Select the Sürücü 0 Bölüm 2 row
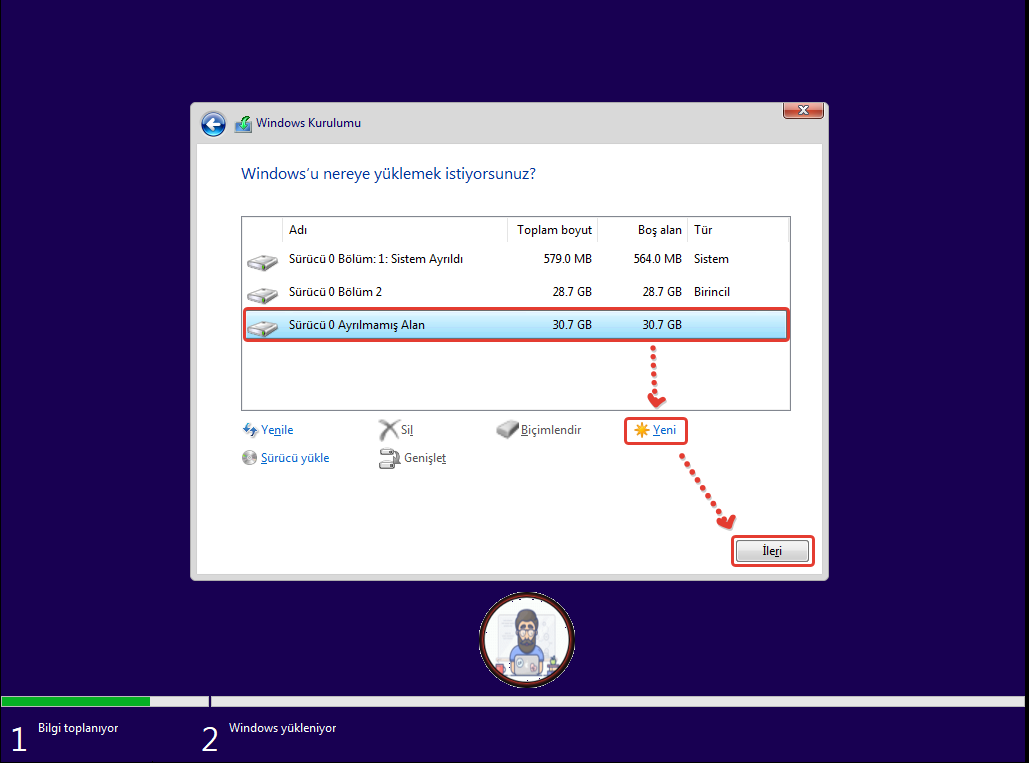The width and height of the screenshot is (1029, 763). point(516,292)
